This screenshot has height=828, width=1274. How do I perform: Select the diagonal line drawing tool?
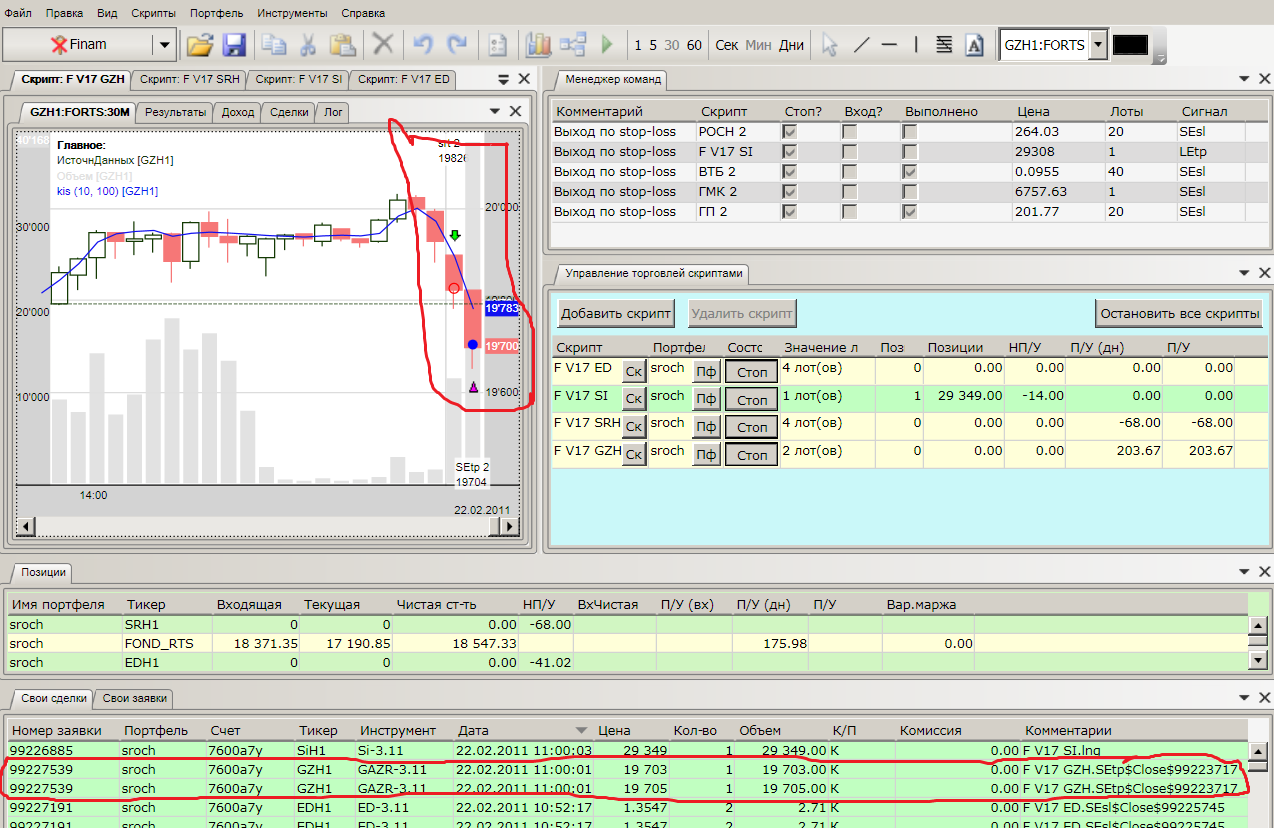coord(861,45)
